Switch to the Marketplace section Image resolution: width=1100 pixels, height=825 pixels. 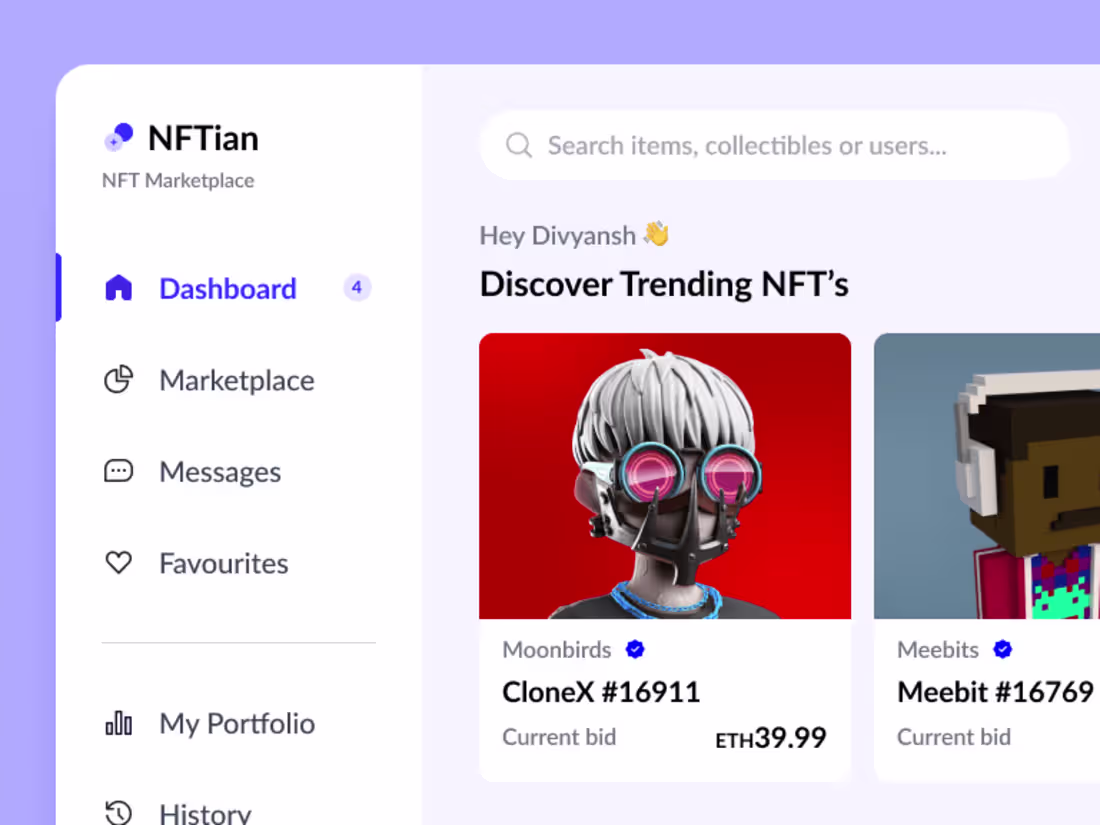tap(236, 380)
